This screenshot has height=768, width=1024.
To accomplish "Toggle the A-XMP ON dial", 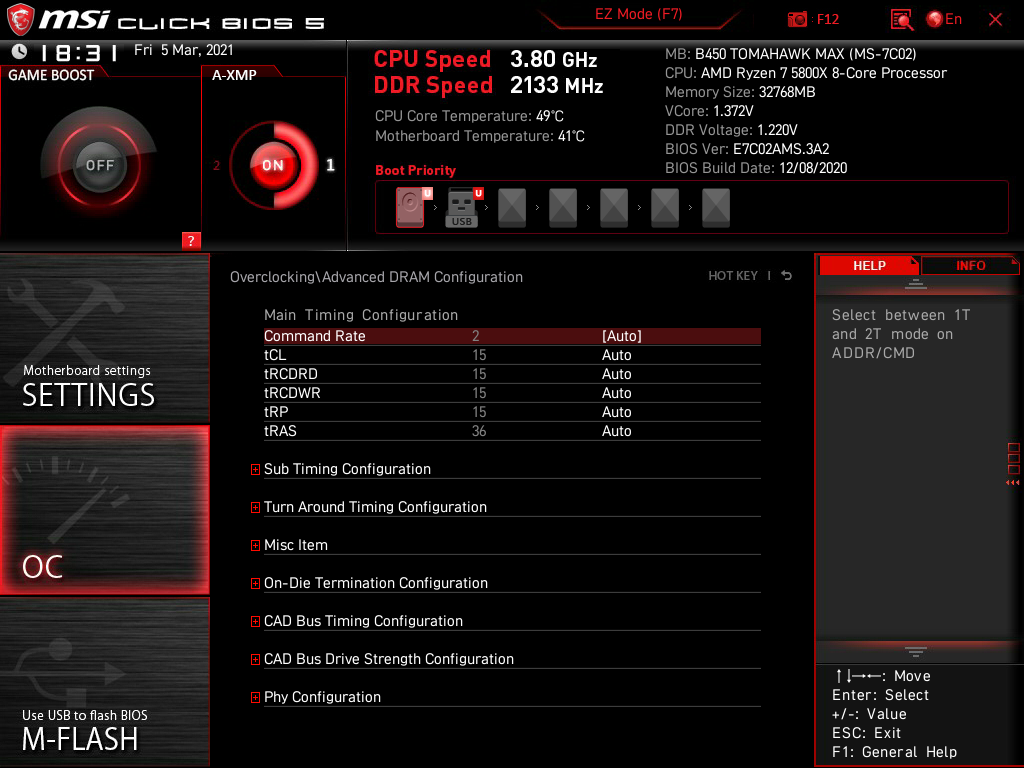I will tap(273, 165).
